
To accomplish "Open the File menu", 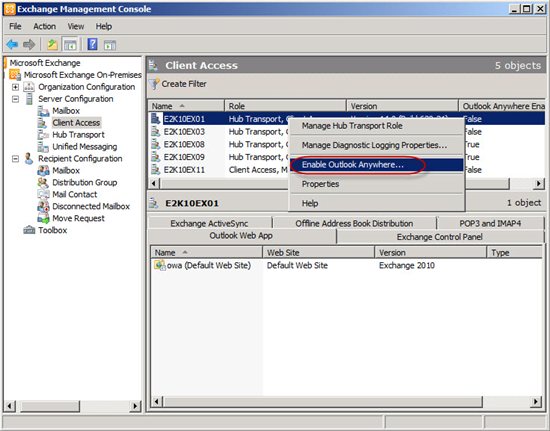I will pos(15,26).
